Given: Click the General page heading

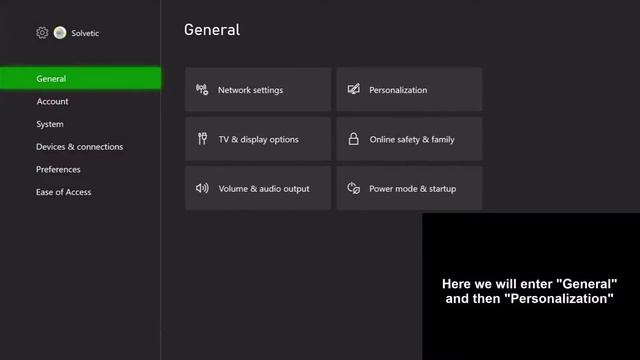Looking at the screenshot, I should click(212, 30).
